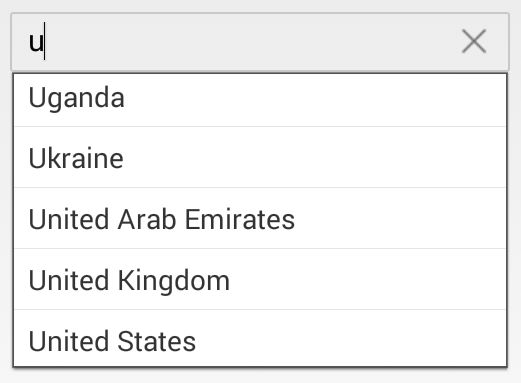Select United Kingdom from the country list

point(260,279)
